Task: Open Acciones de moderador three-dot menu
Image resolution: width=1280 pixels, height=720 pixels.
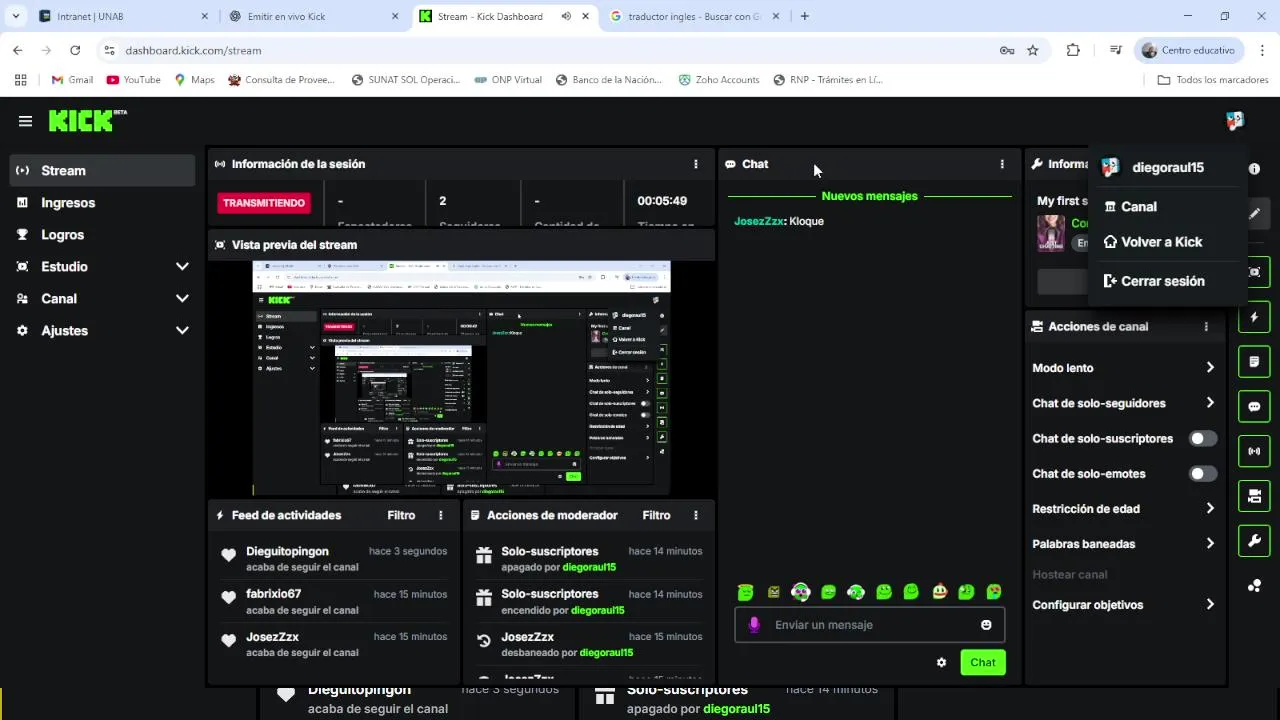Action: (x=696, y=516)
